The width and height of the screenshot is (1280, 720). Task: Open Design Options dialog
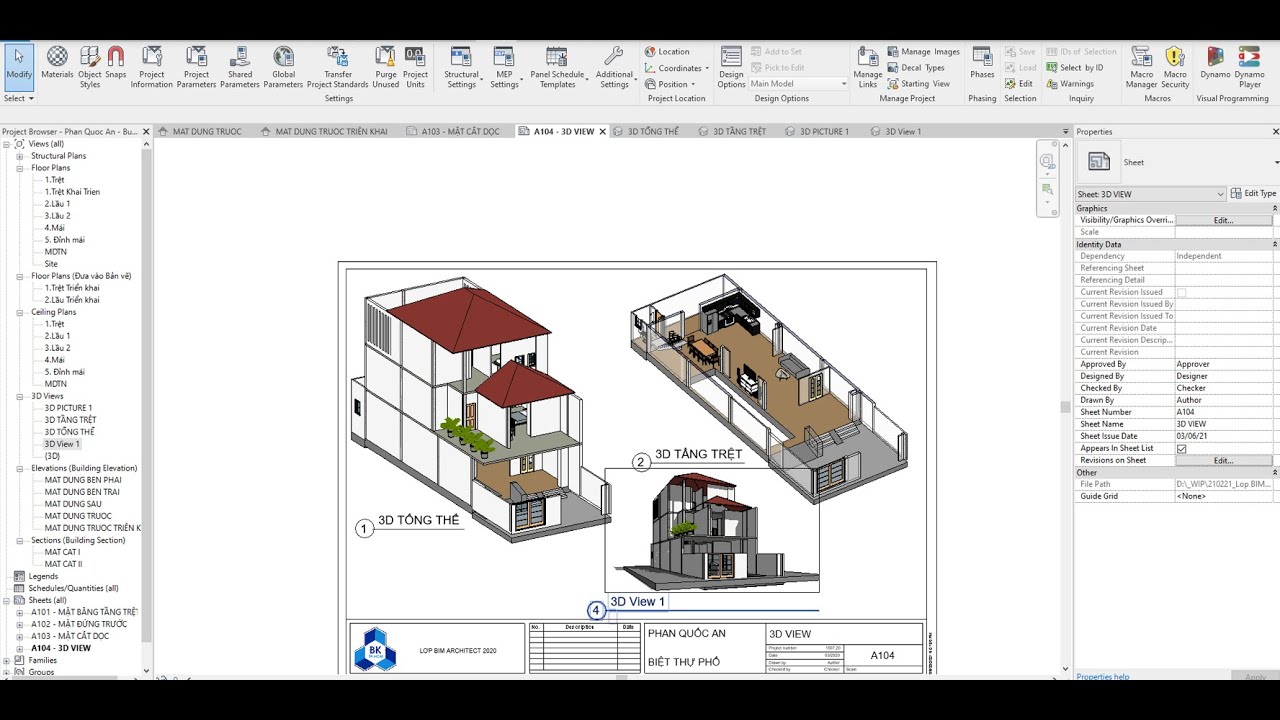(731, 66)
